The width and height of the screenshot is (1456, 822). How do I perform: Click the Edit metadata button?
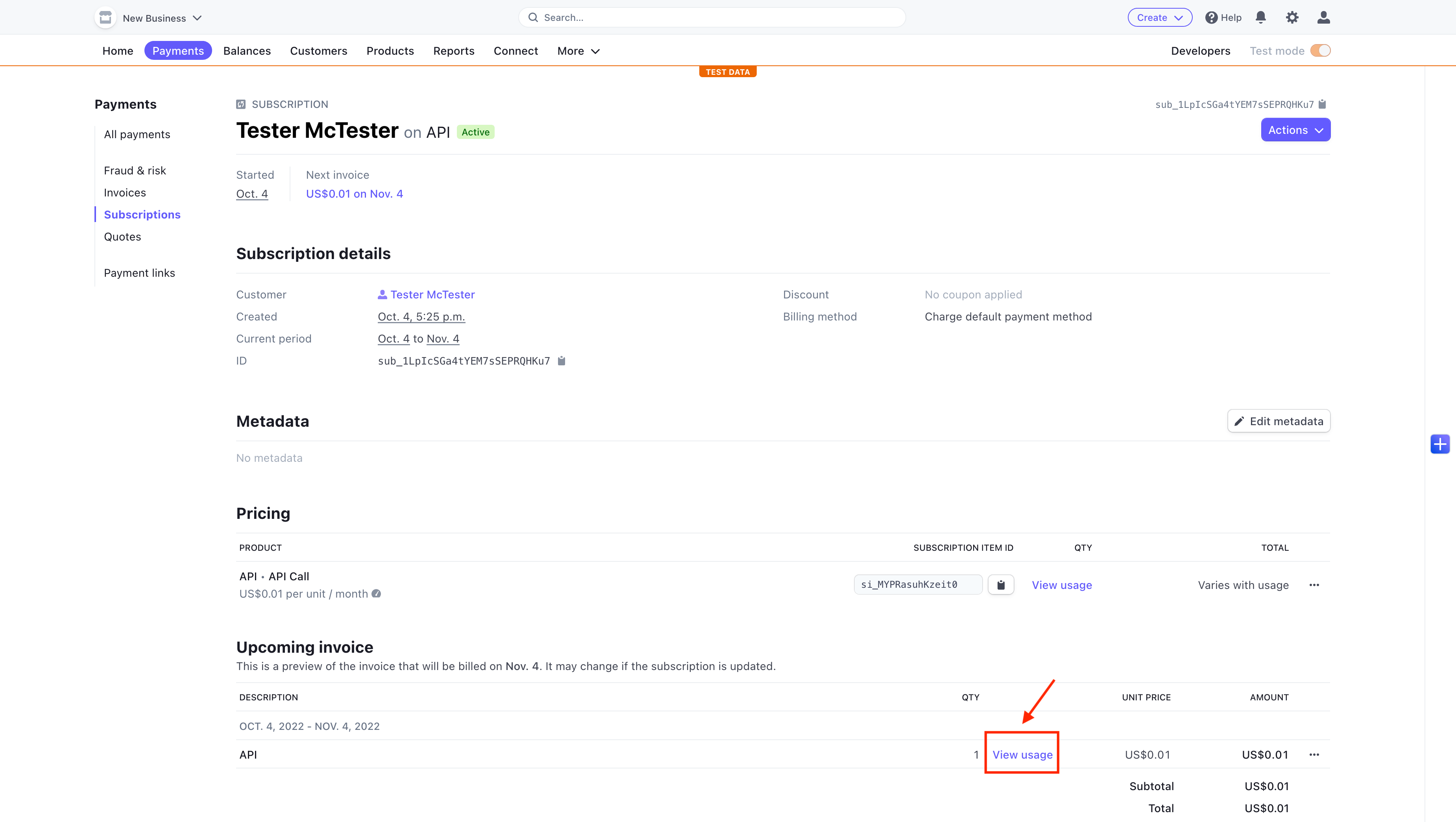tap(1279, 421)
